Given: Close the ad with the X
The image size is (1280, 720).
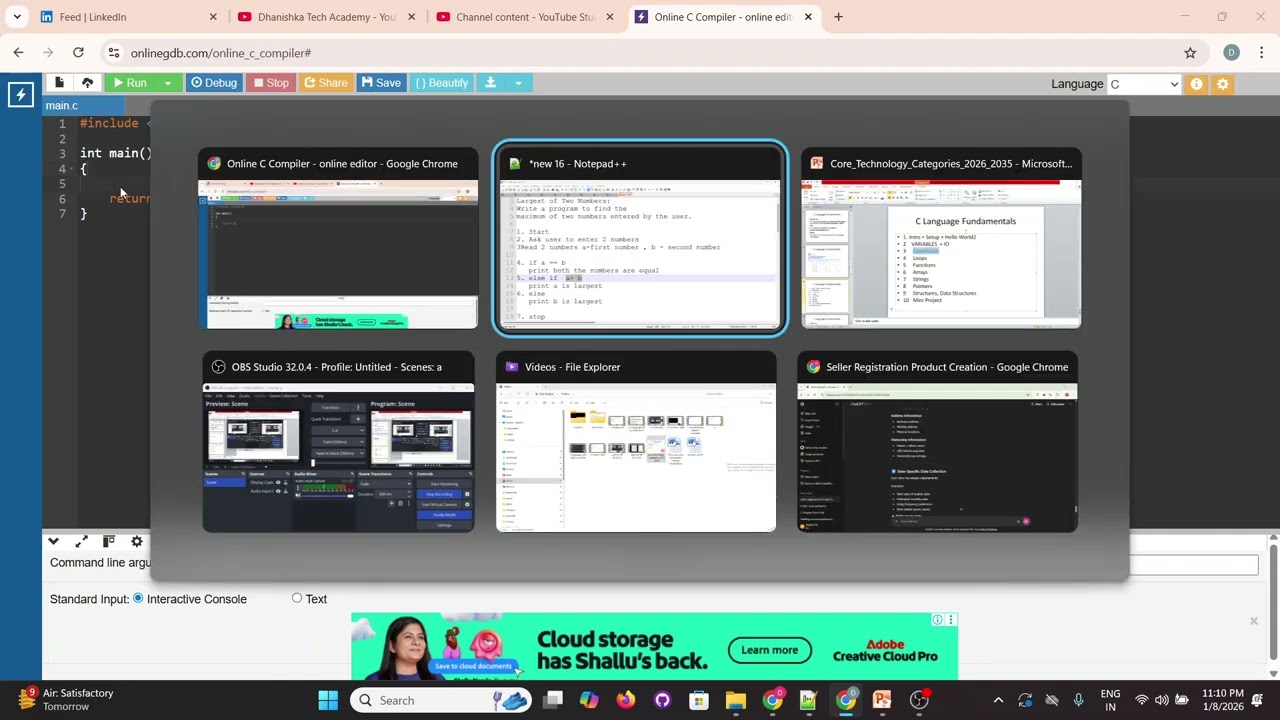Looking at the screenshot, I should [x=1254, y=621].
